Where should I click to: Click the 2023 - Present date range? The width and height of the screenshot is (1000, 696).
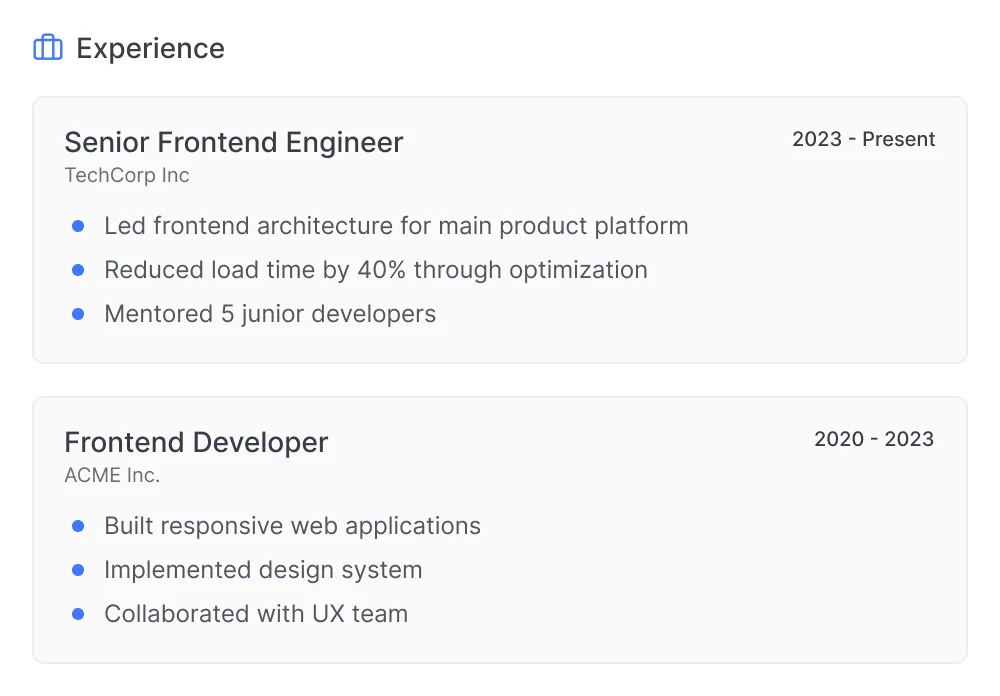[x=864, y=139]
